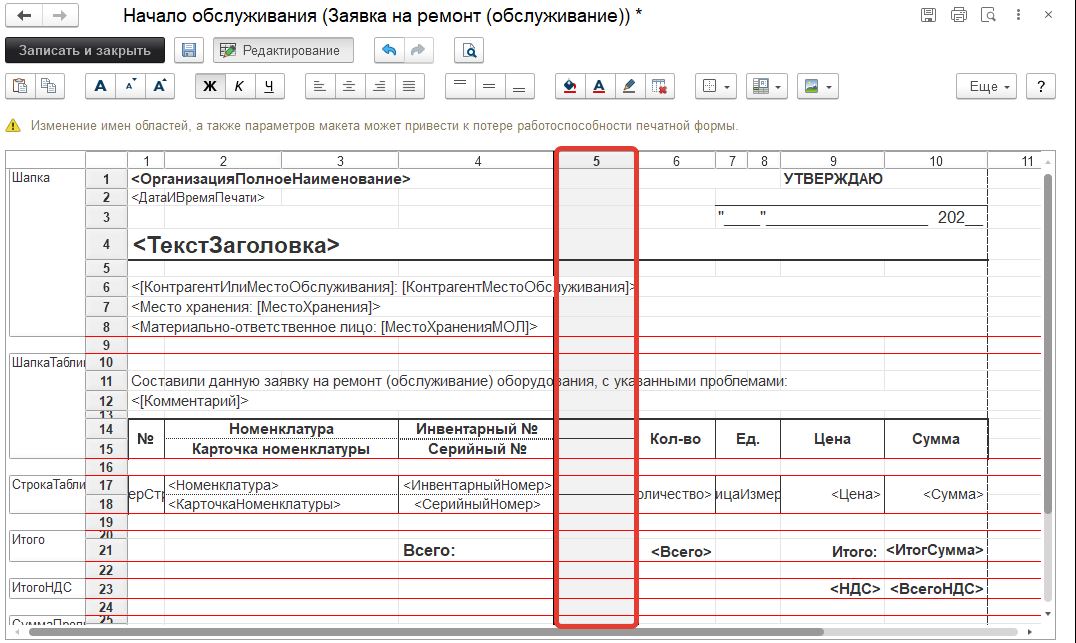Viewport: 1076px width, 643px height.
Task: Open print preview with the magnifier icon
Action: click(x=468, y=50)
